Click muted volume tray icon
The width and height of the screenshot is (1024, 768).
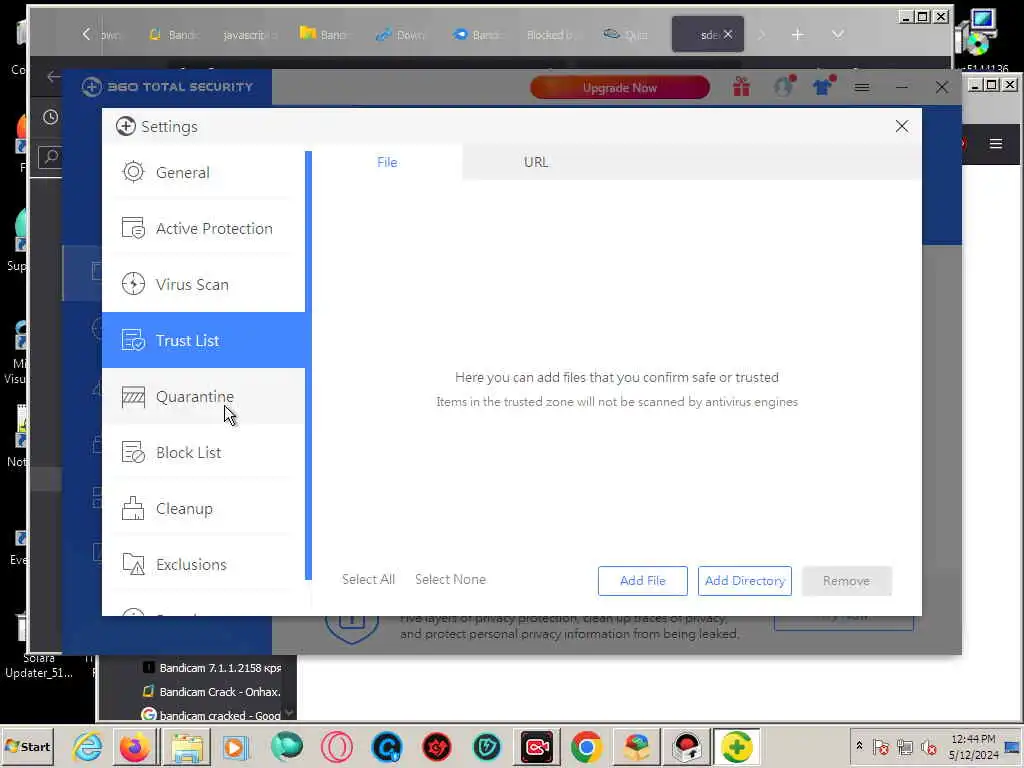tap(928, 746)
